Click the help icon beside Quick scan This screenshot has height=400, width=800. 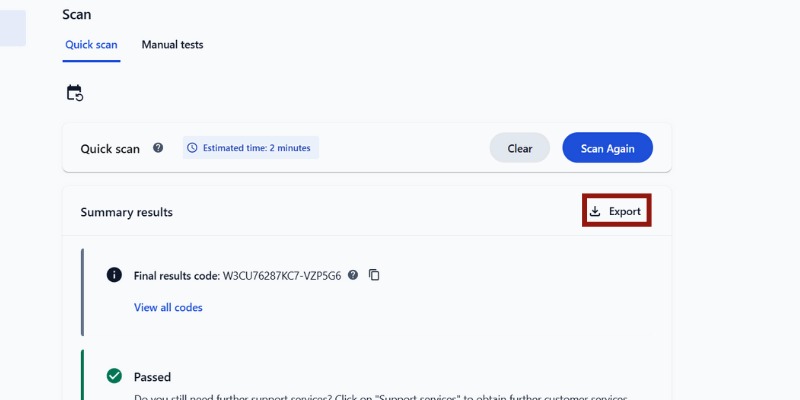point(158,148)
